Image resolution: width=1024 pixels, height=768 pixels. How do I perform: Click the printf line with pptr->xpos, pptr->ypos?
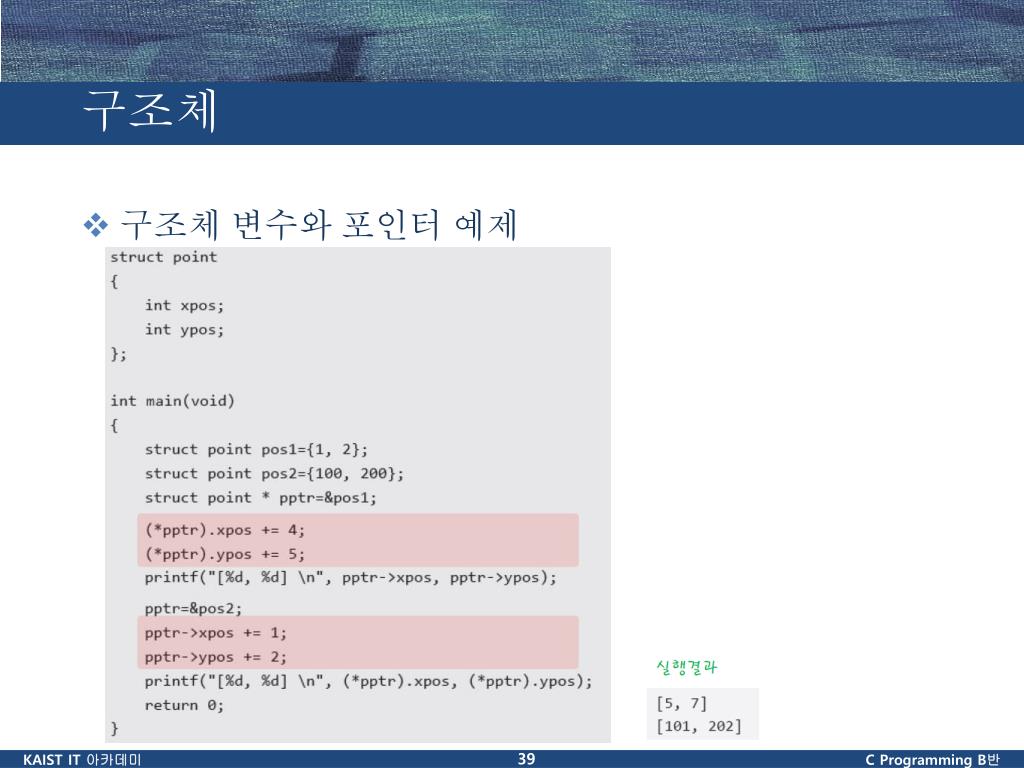pos(351,578)
